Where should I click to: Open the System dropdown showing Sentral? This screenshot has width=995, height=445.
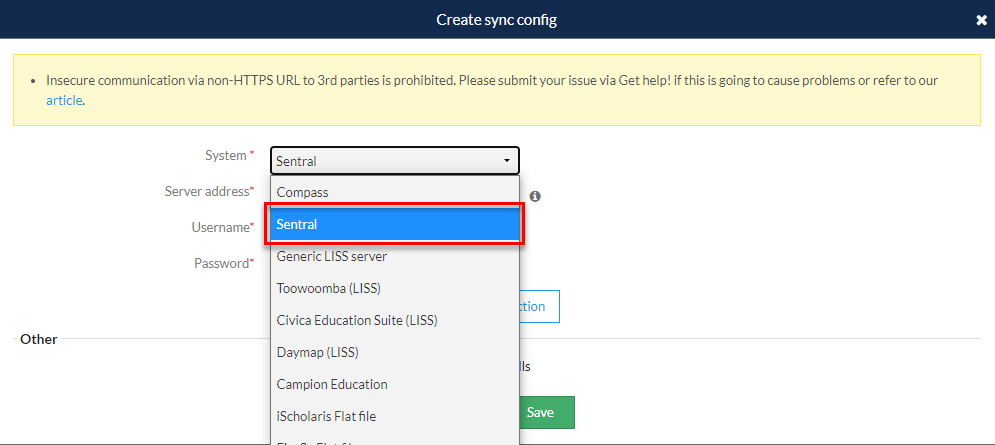click(394, 160)
